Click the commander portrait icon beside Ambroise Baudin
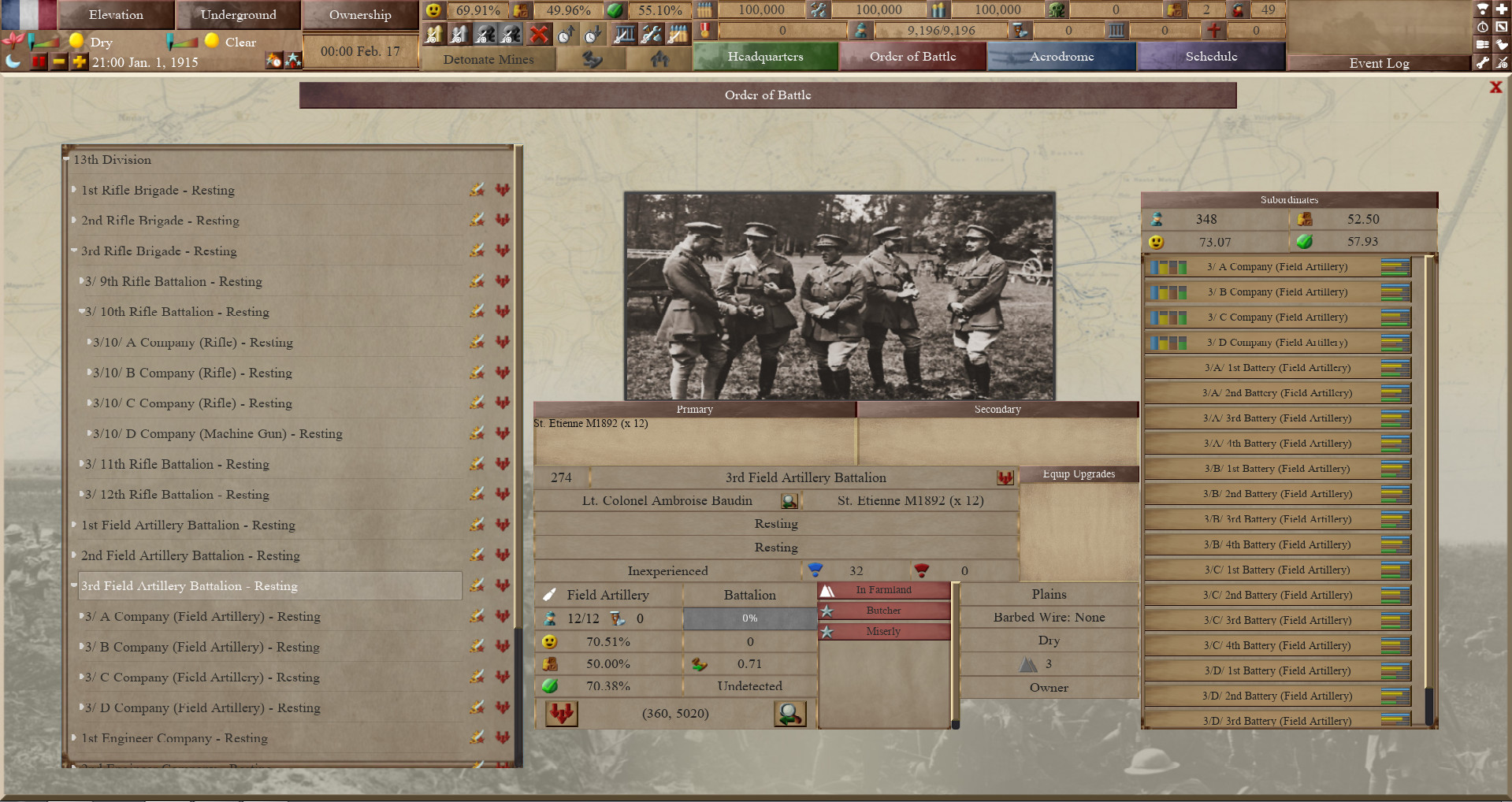 (789, 501)
